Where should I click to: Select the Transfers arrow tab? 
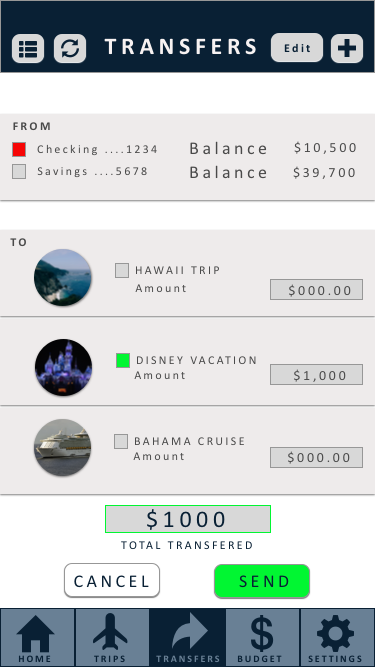click(x=188, y=637)
